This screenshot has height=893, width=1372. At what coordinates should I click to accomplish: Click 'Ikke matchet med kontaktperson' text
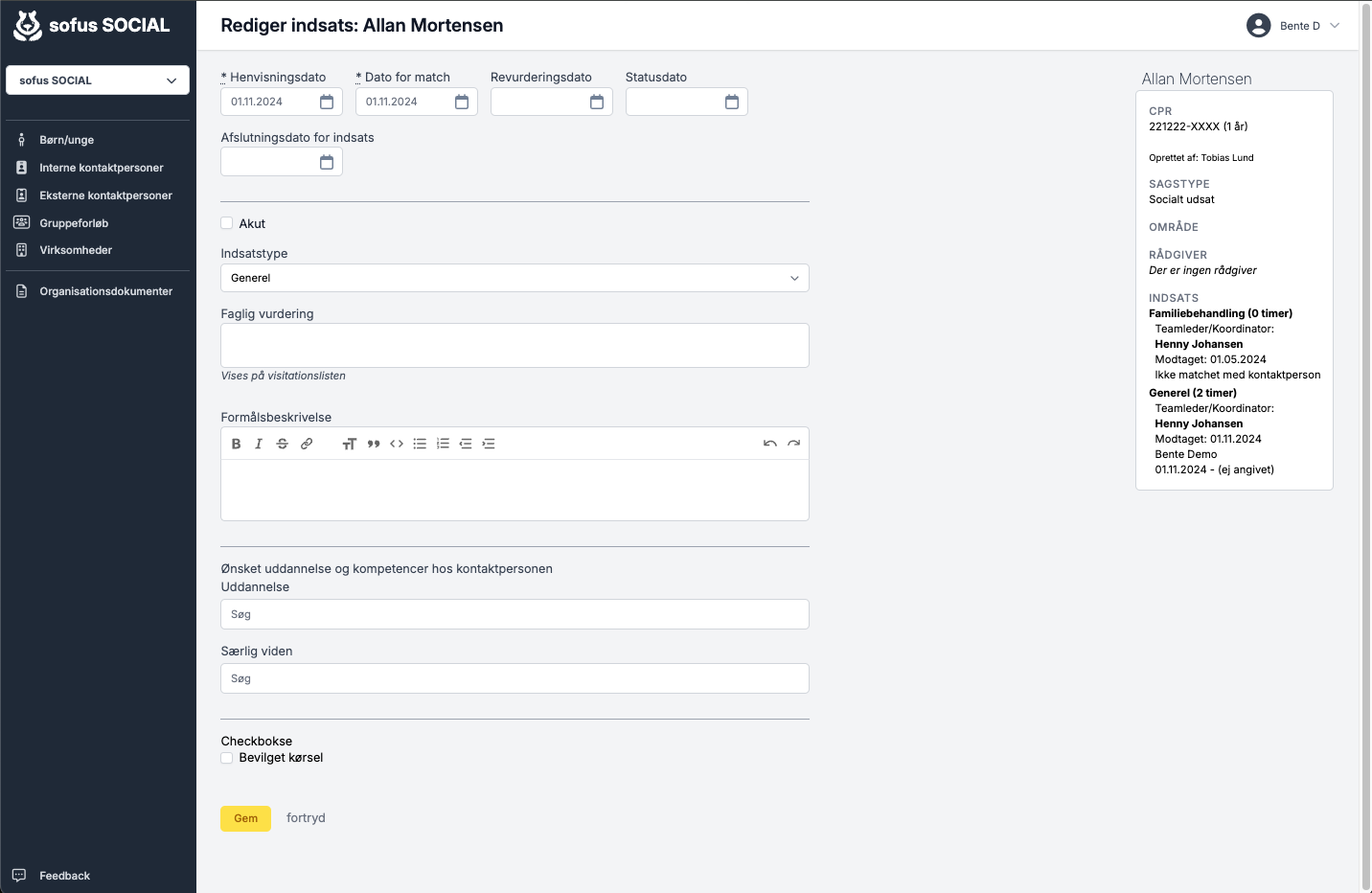(x=1238, y=375)
